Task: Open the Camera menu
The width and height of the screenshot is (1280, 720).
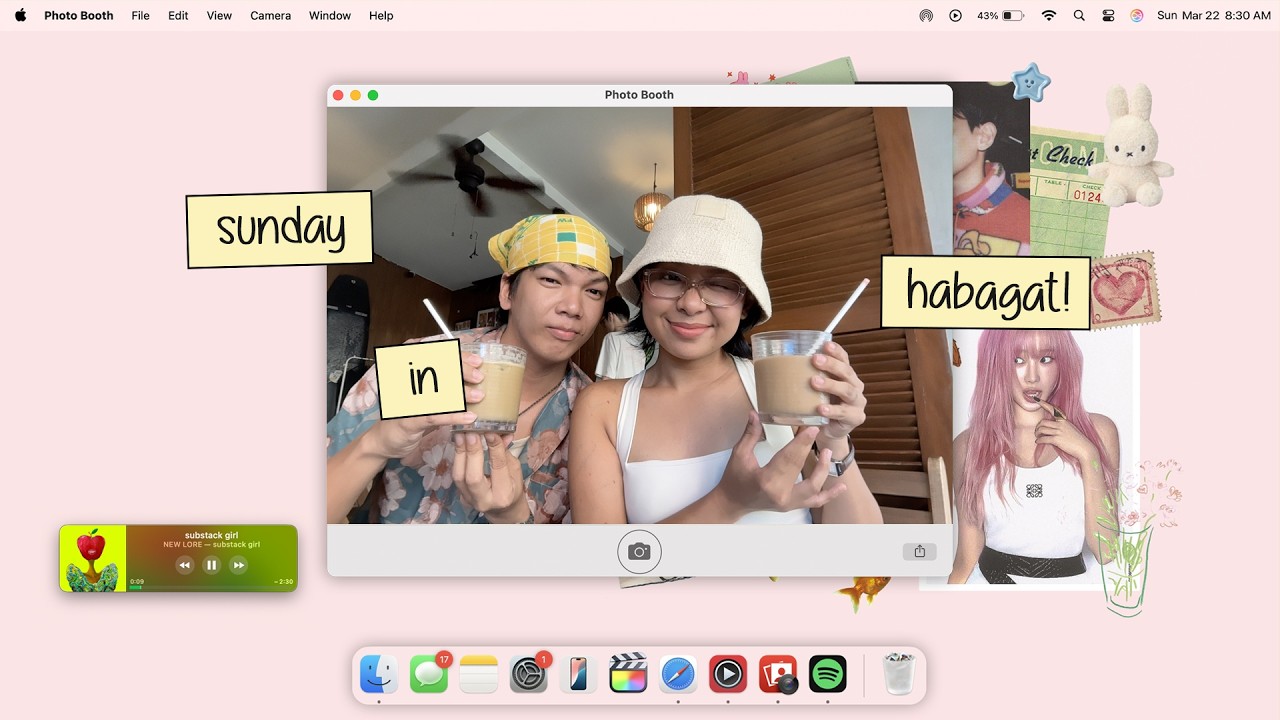Action: pos(270,15)
